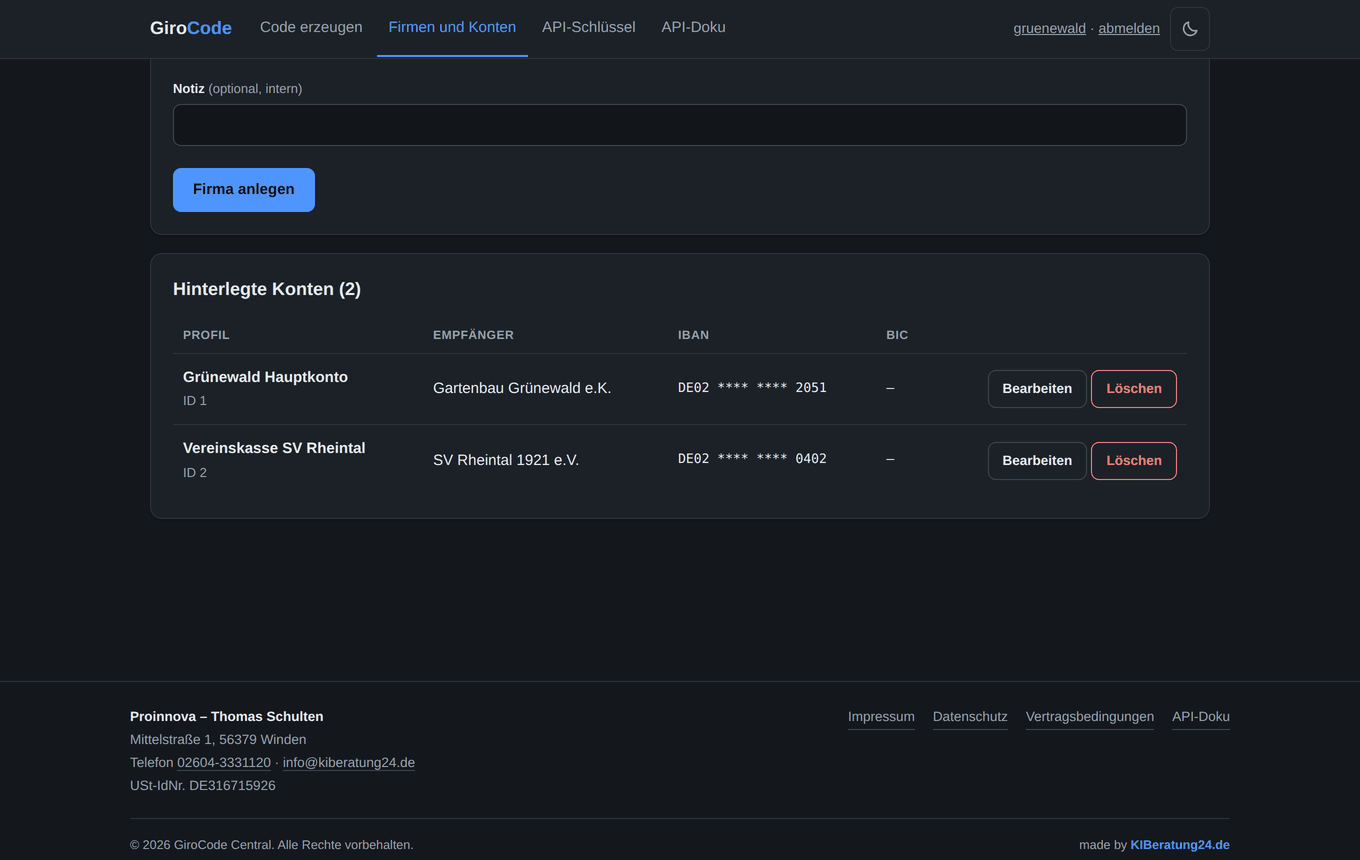Go to API-Schlüssel tab
The width and height of the screenshot is (1360, 860).
[588, 27]
